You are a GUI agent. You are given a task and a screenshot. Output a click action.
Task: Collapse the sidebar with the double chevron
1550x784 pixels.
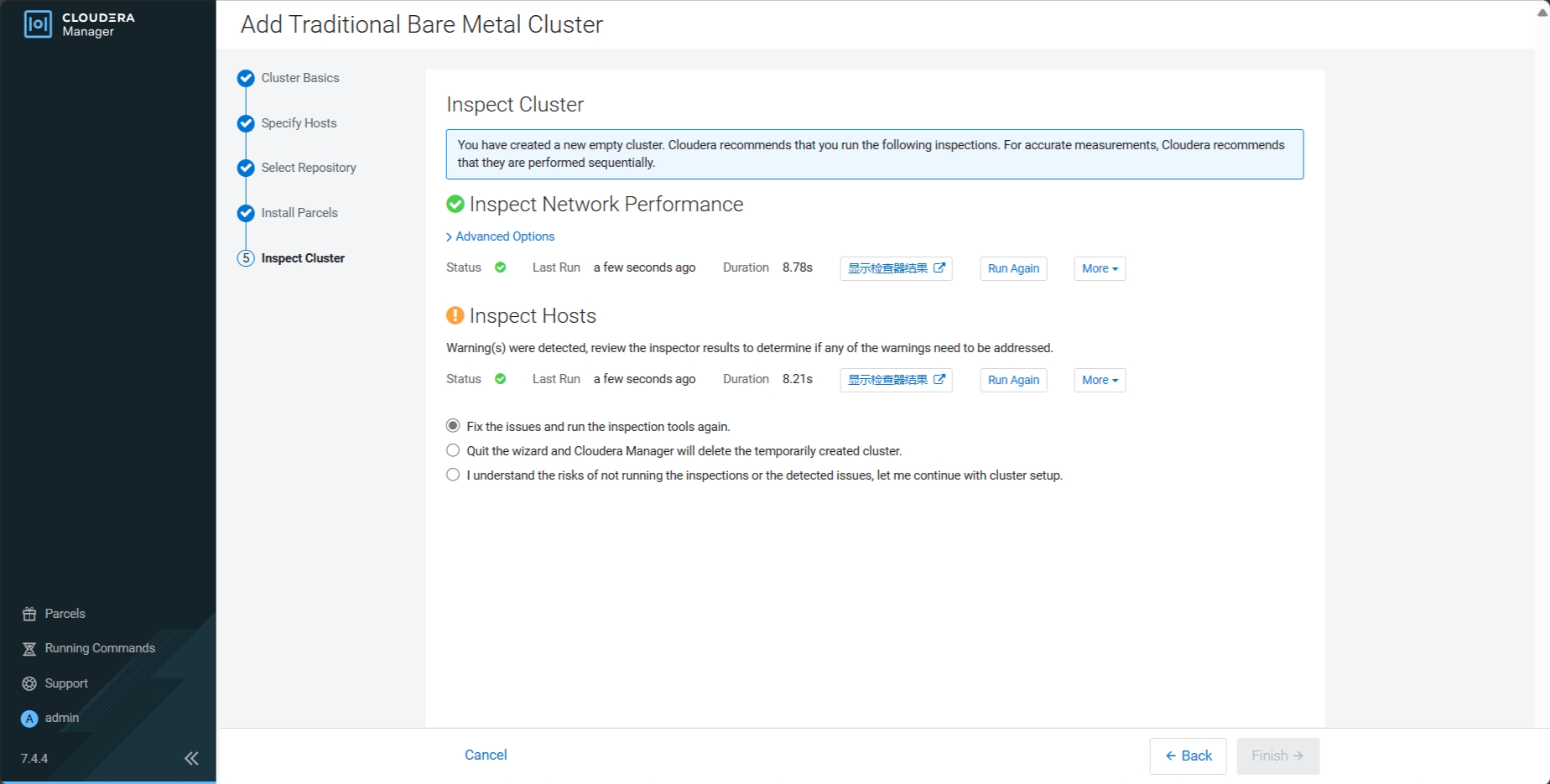[191, 759]
